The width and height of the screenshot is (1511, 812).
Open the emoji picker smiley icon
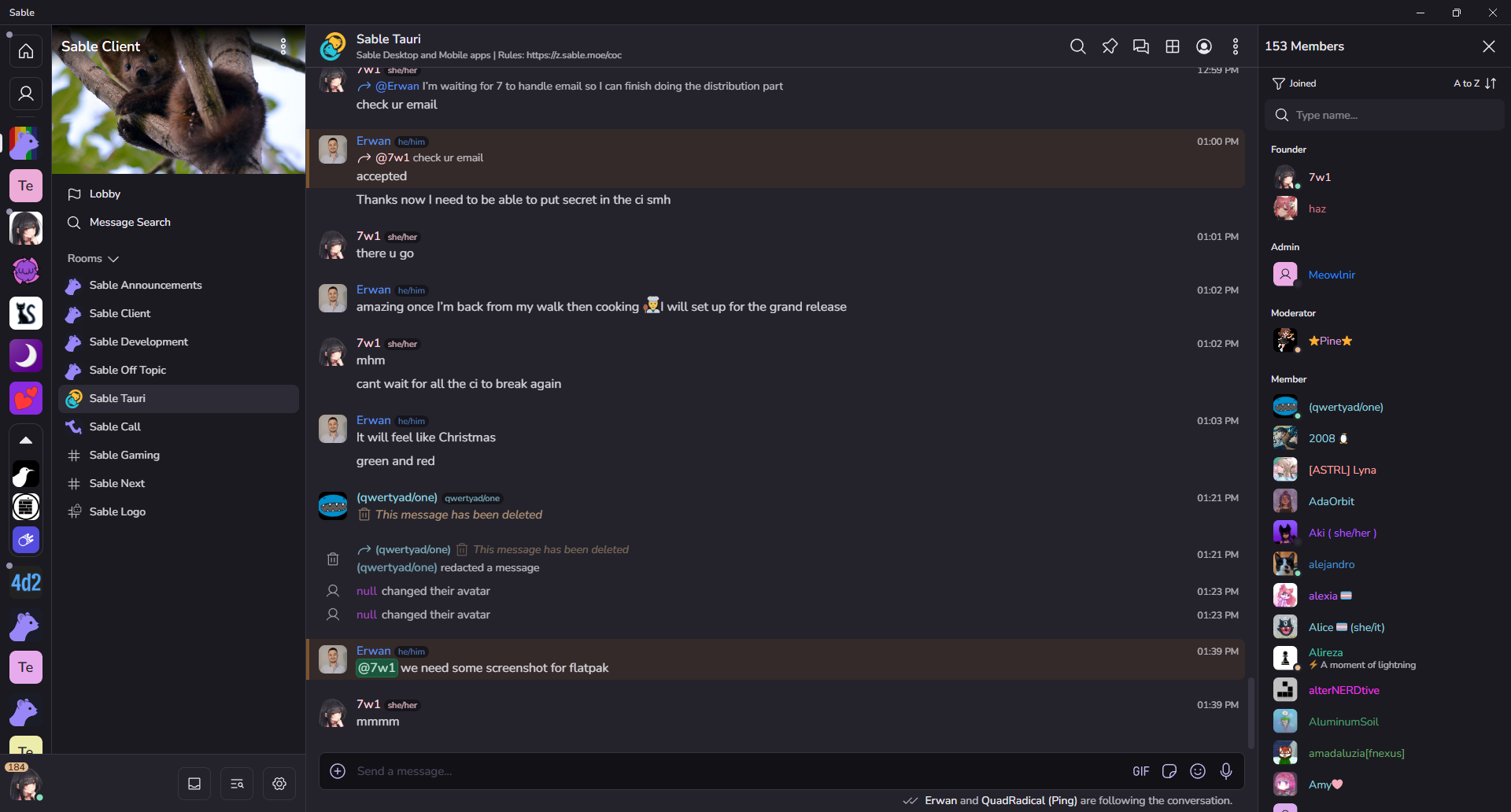(x=1198, y=771)
